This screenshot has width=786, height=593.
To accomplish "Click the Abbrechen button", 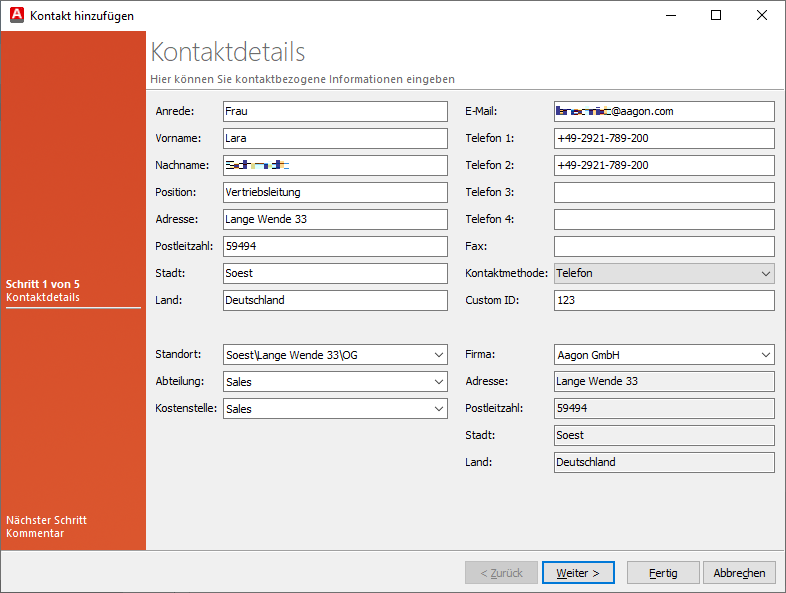I will pyautogui.click(x=740, y=573).
